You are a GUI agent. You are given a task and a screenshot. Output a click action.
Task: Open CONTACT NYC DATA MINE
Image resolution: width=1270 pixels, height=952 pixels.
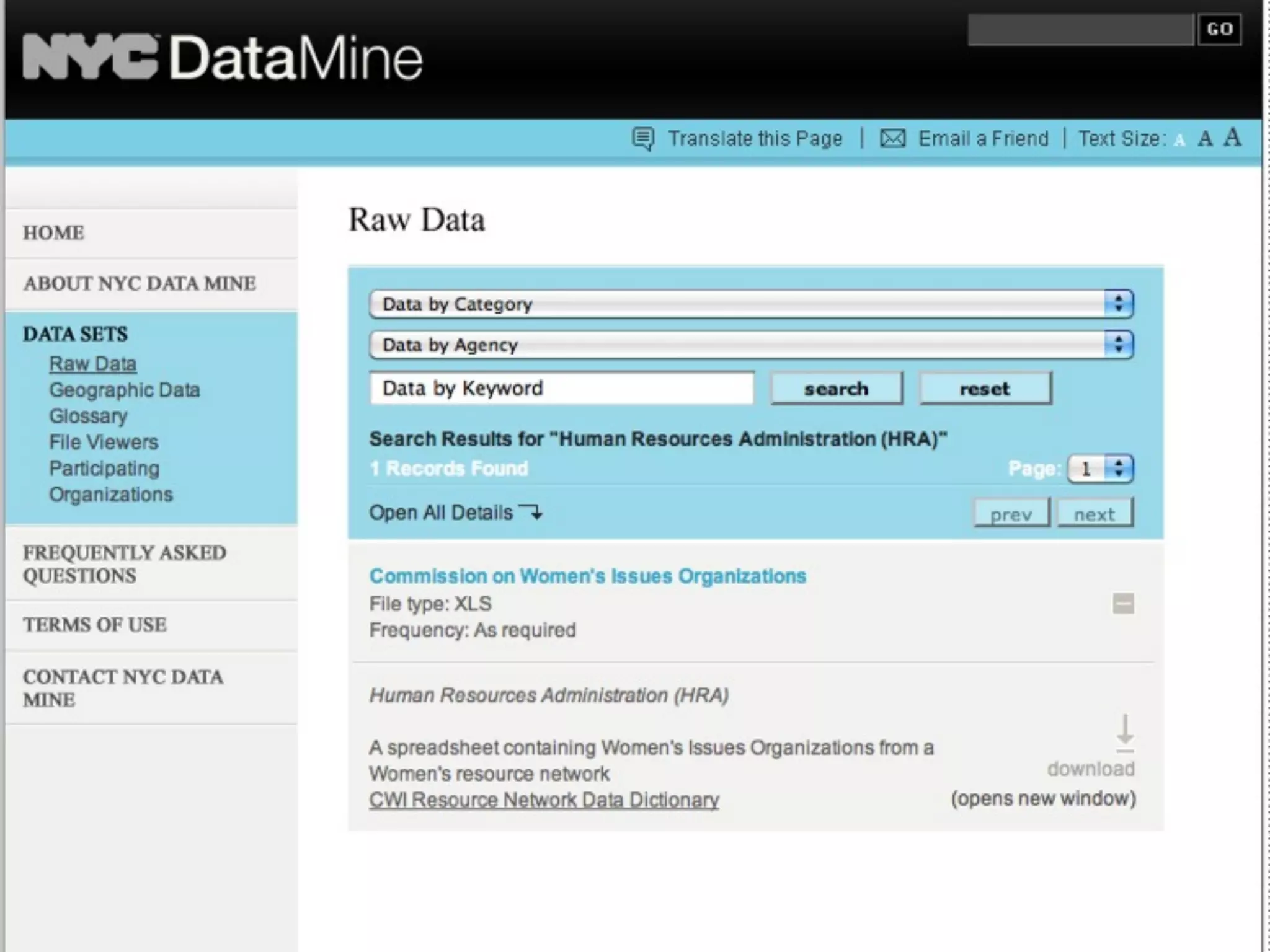click(123, 688)
